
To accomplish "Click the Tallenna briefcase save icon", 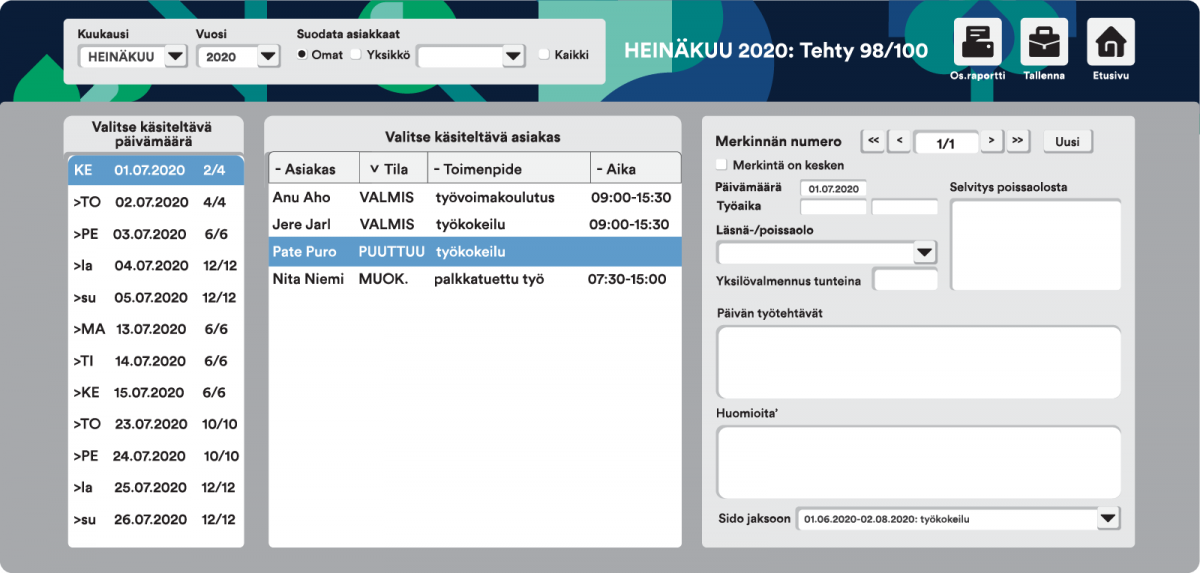I will 1043,43.
